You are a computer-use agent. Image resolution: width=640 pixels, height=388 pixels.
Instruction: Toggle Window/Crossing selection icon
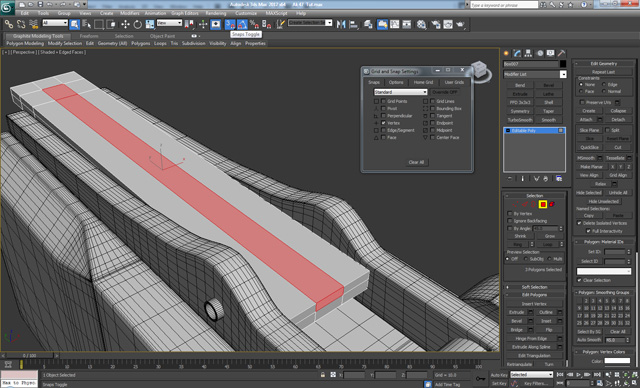point(111,24)
